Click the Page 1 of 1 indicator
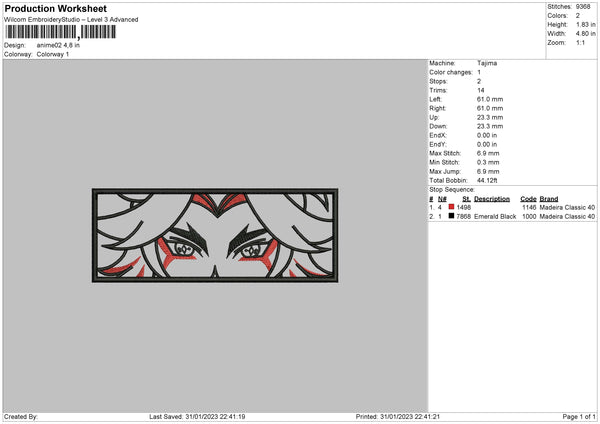This screenshot has width=600, height=424. click(579, 417)
